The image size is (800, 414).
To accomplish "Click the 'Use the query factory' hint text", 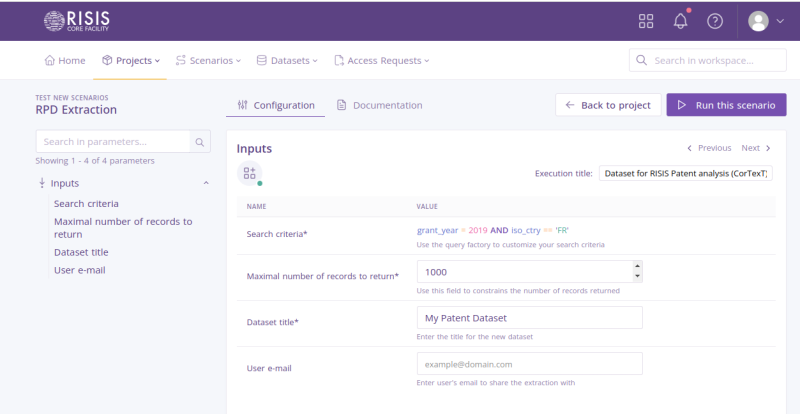I will point(511,245).
